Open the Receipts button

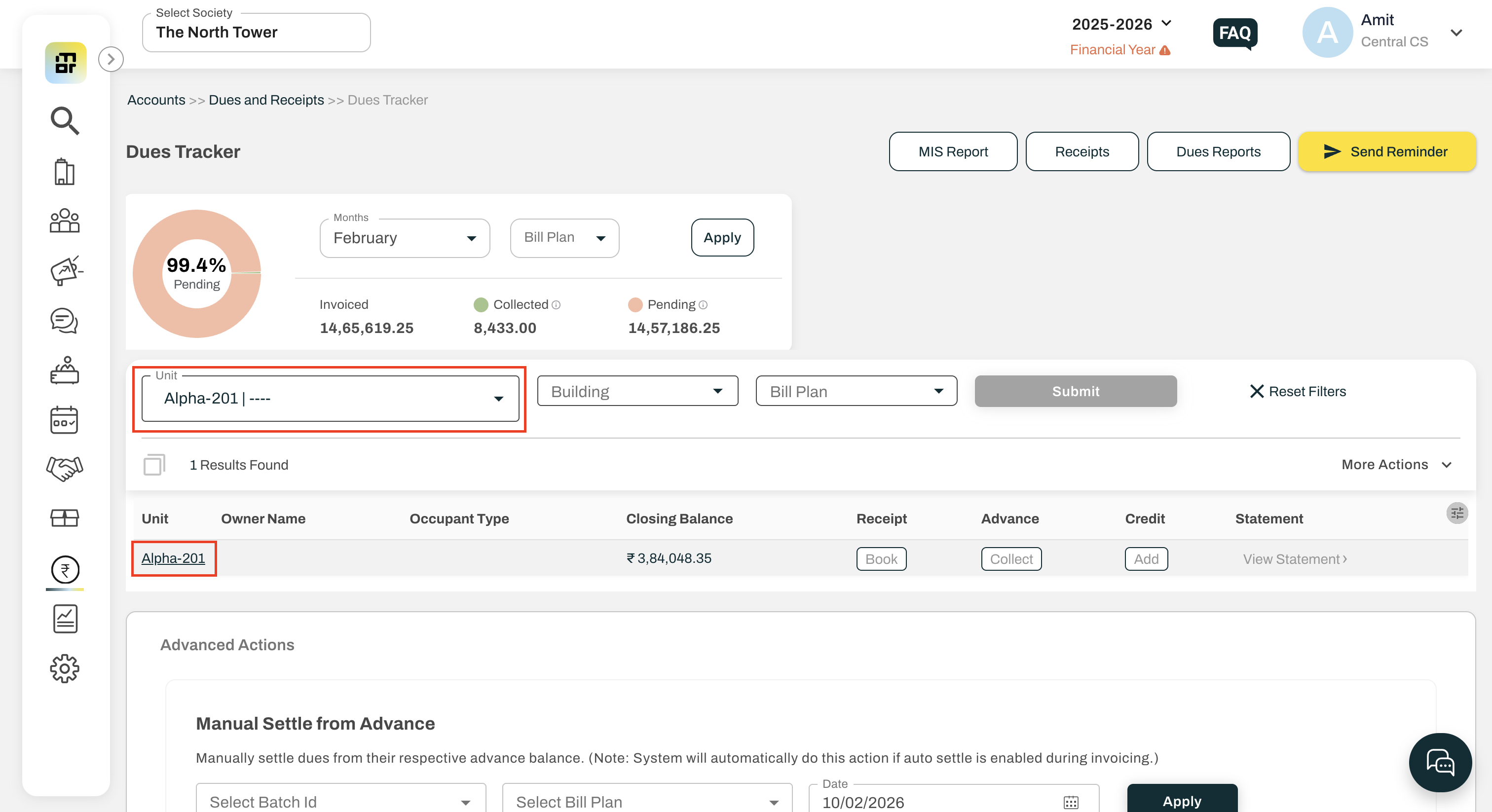(1082, 152)
